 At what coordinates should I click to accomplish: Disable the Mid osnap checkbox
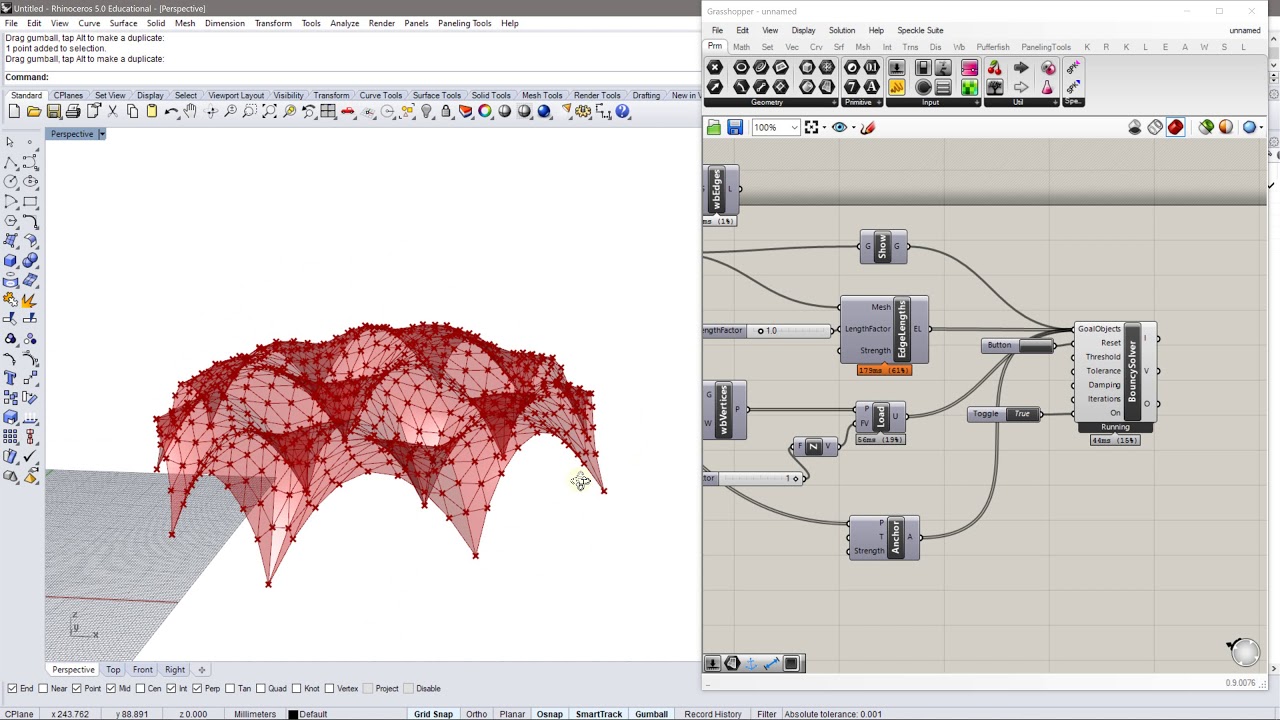pyautogui.click(x=110, y=688)
